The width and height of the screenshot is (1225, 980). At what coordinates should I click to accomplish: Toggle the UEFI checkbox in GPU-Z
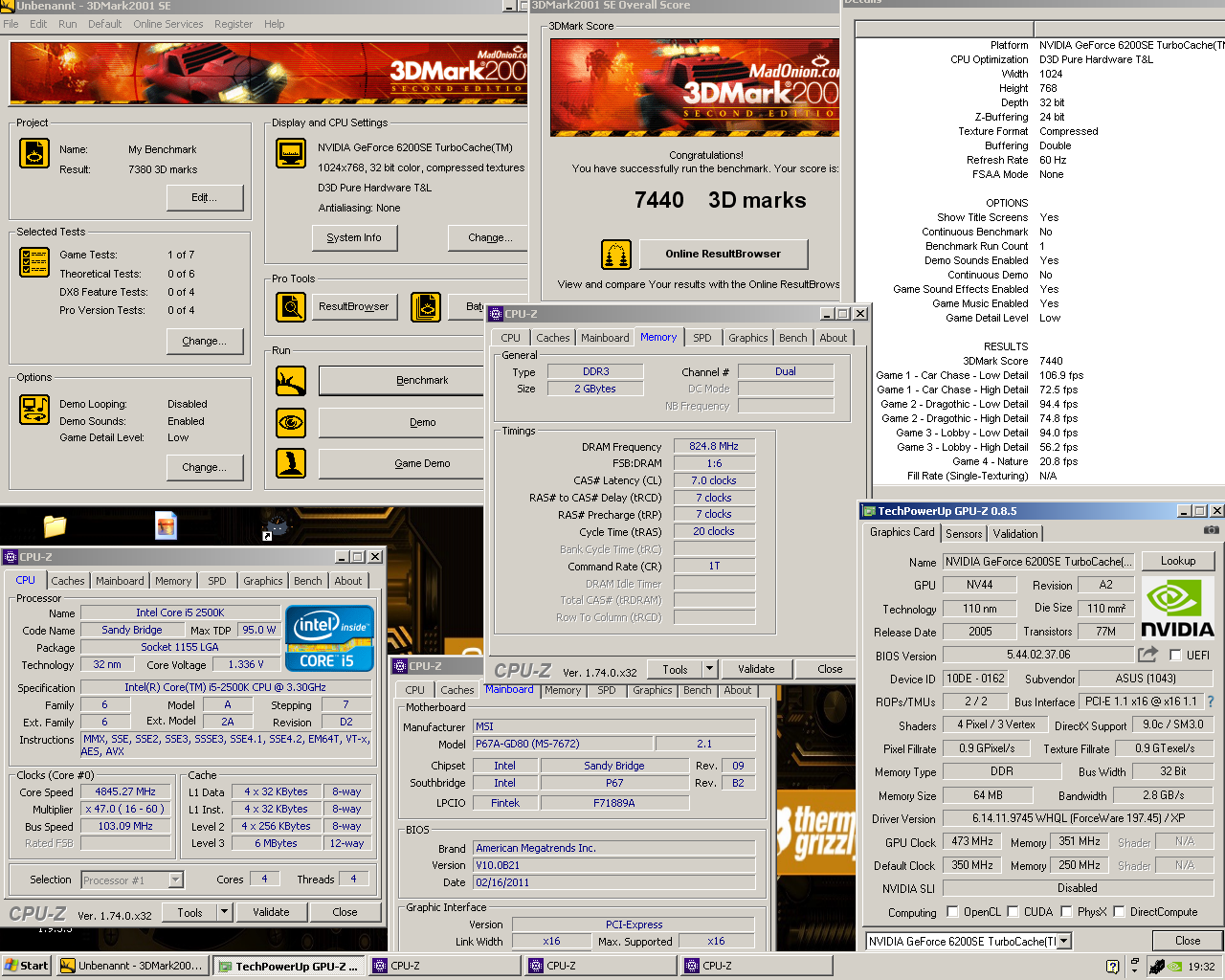pyautogui.click(x=1175, y=655)
